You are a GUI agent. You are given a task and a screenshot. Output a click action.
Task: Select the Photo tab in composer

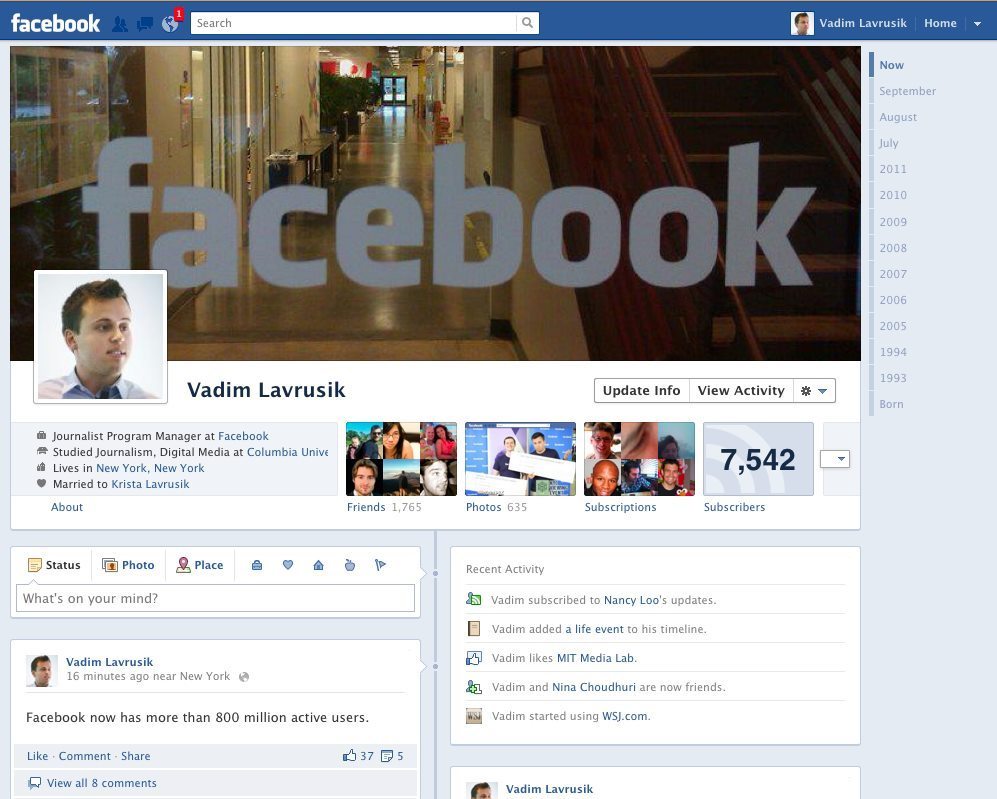pyautogui.click(x=128, y=565)
